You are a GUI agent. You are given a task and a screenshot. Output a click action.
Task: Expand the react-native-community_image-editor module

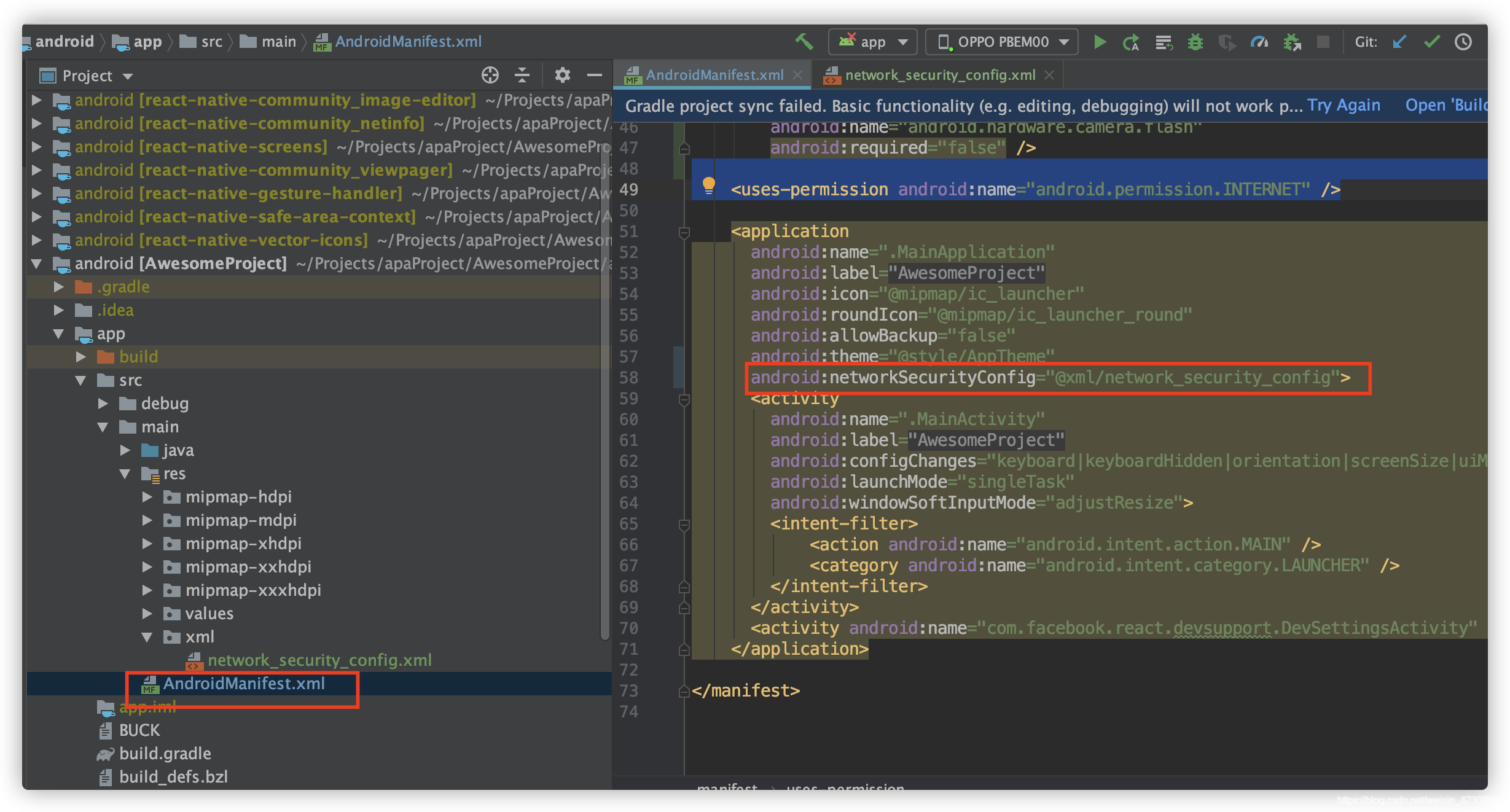click(x=36, y=100)
